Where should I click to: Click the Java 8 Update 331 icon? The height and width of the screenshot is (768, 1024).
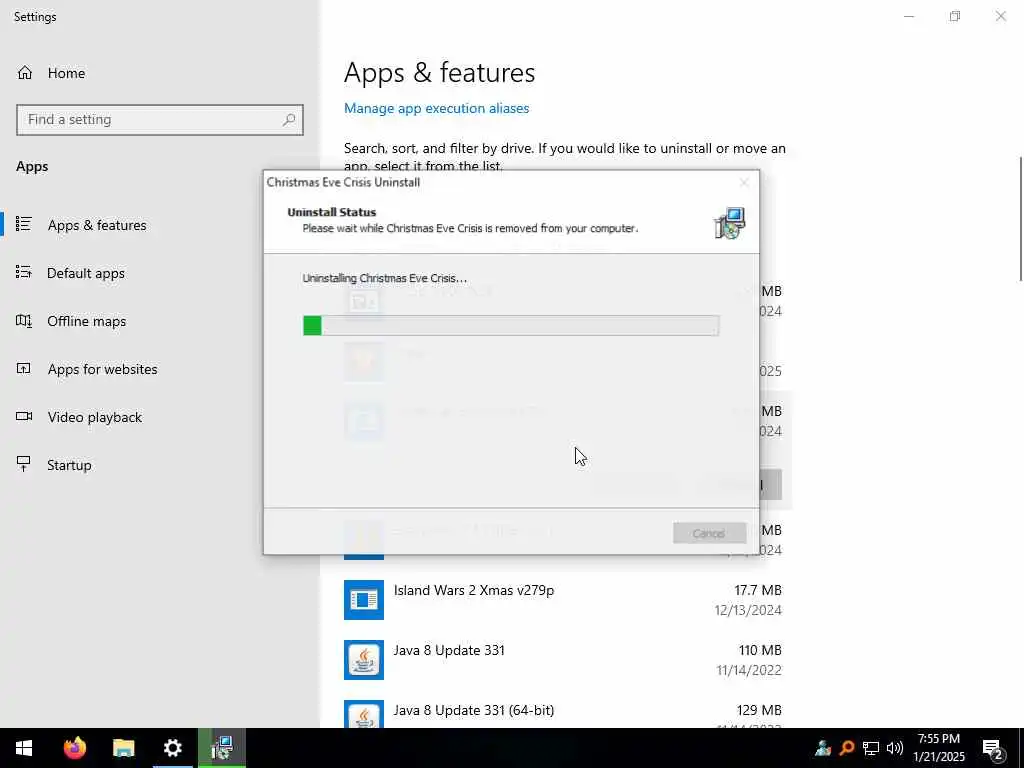click(x=364, y=660)
